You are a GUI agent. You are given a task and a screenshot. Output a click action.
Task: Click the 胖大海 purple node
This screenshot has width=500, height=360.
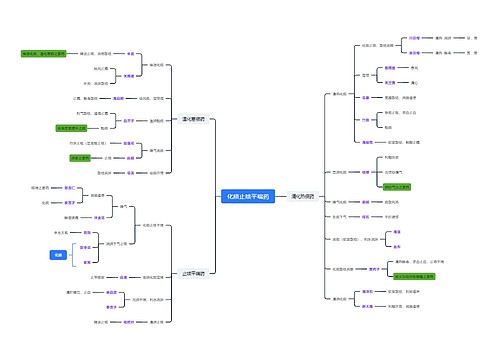(367, 306)
